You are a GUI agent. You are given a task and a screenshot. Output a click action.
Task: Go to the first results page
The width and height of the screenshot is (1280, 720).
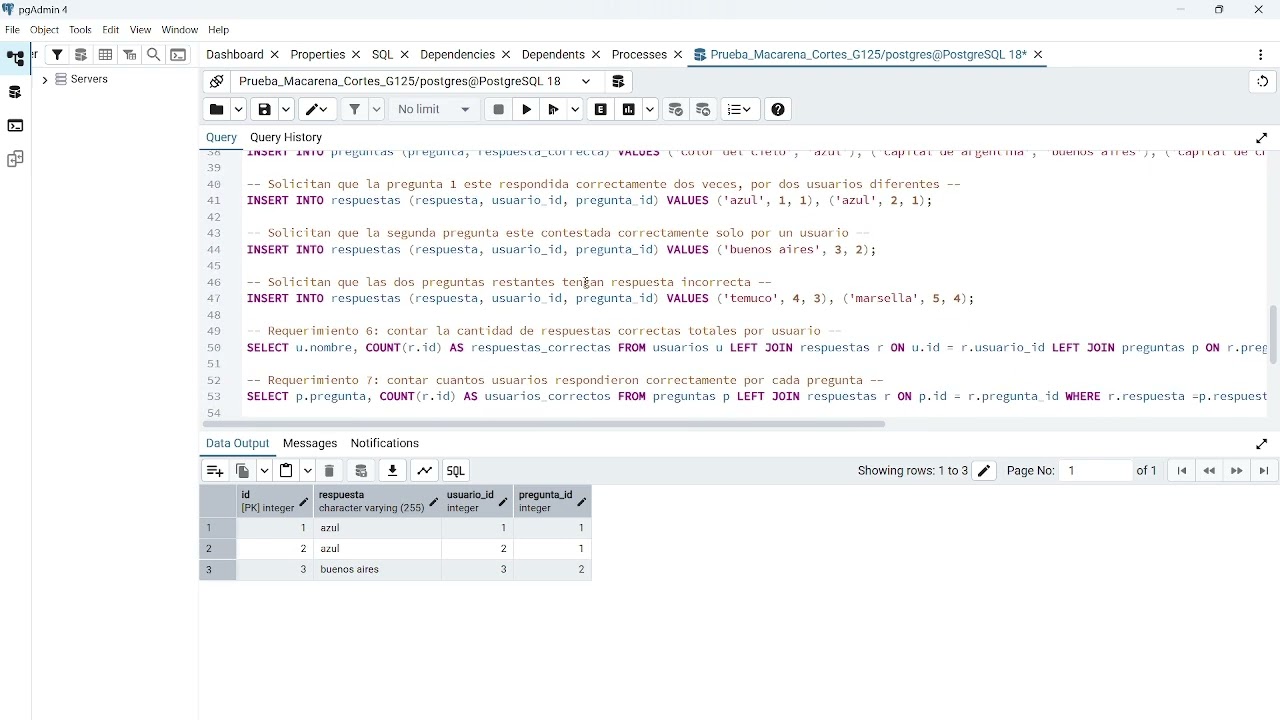1183,471
